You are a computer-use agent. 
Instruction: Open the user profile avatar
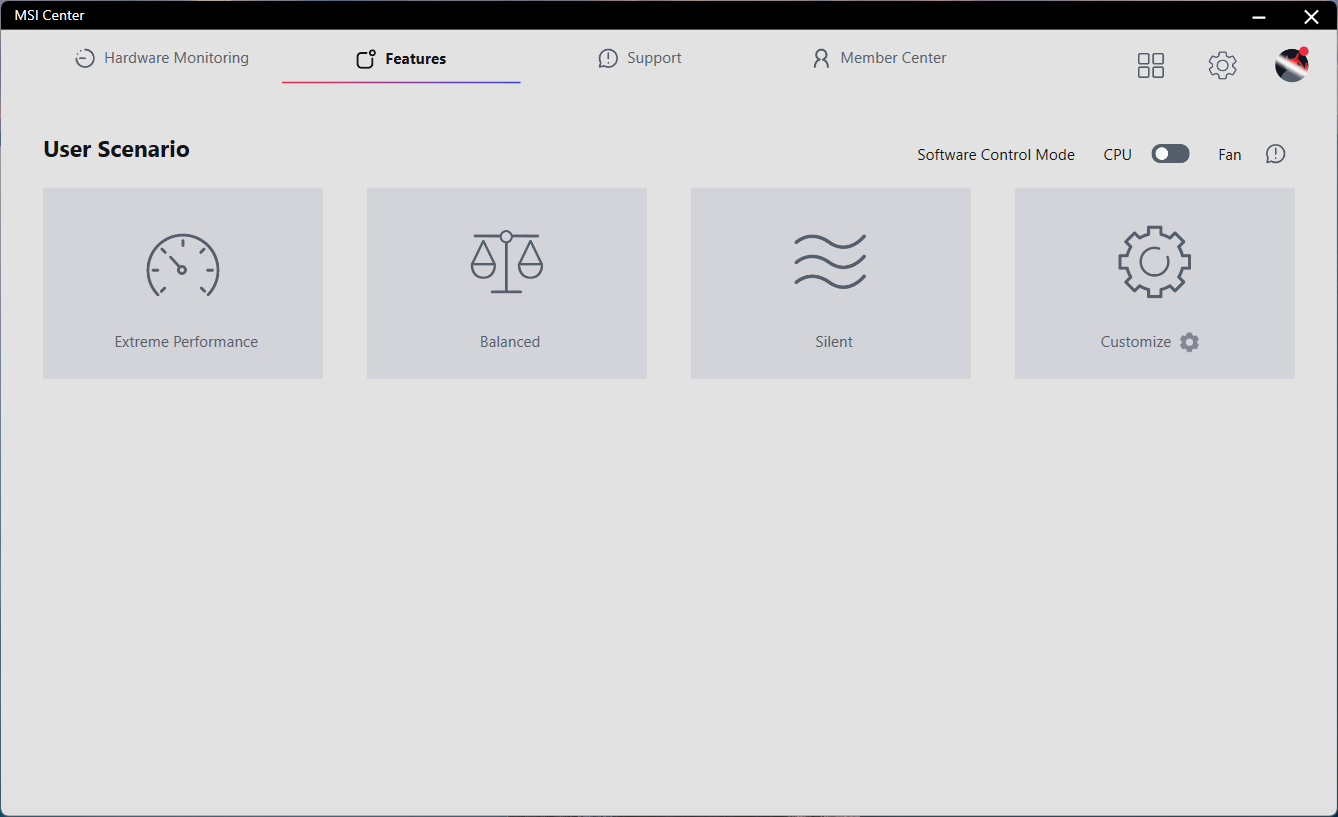[x=1292, y=65]
